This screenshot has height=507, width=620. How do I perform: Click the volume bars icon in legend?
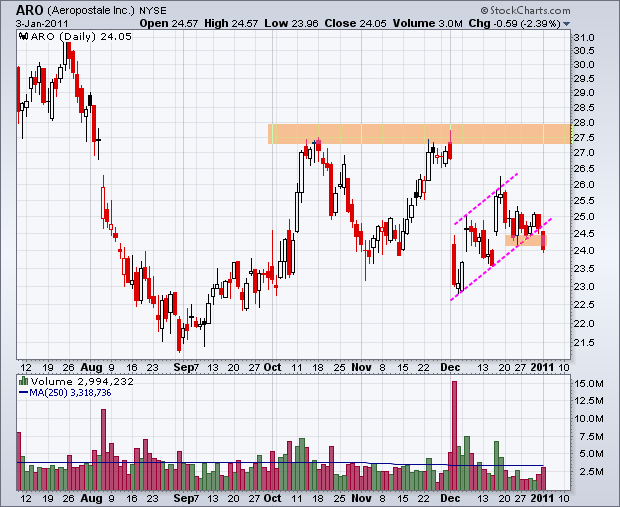tap(24, 381)
